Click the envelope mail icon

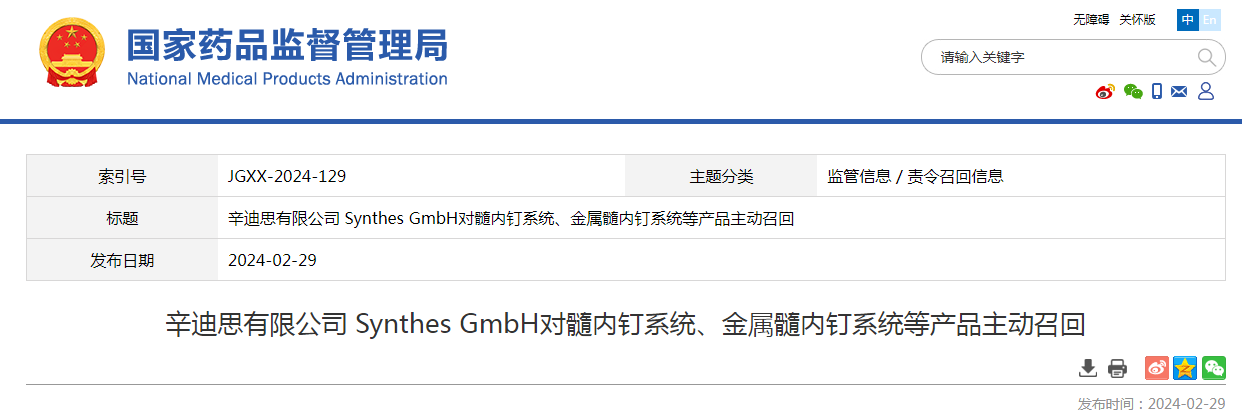[x=1179, y=92]
